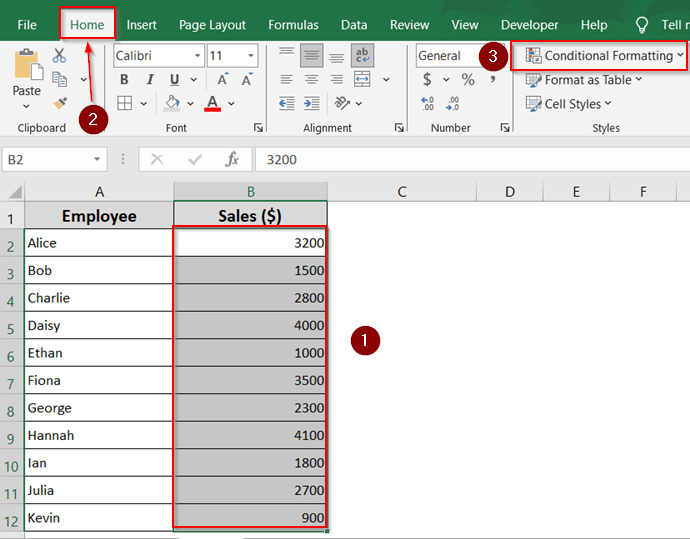Switch to the Formulas tab
The image size is (690, 539).
293,25
